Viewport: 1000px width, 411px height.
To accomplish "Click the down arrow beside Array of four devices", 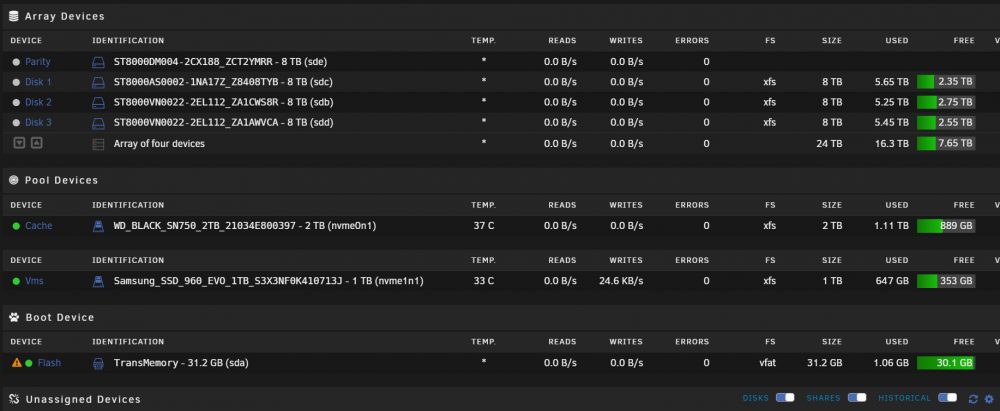I will coord(19,144).
